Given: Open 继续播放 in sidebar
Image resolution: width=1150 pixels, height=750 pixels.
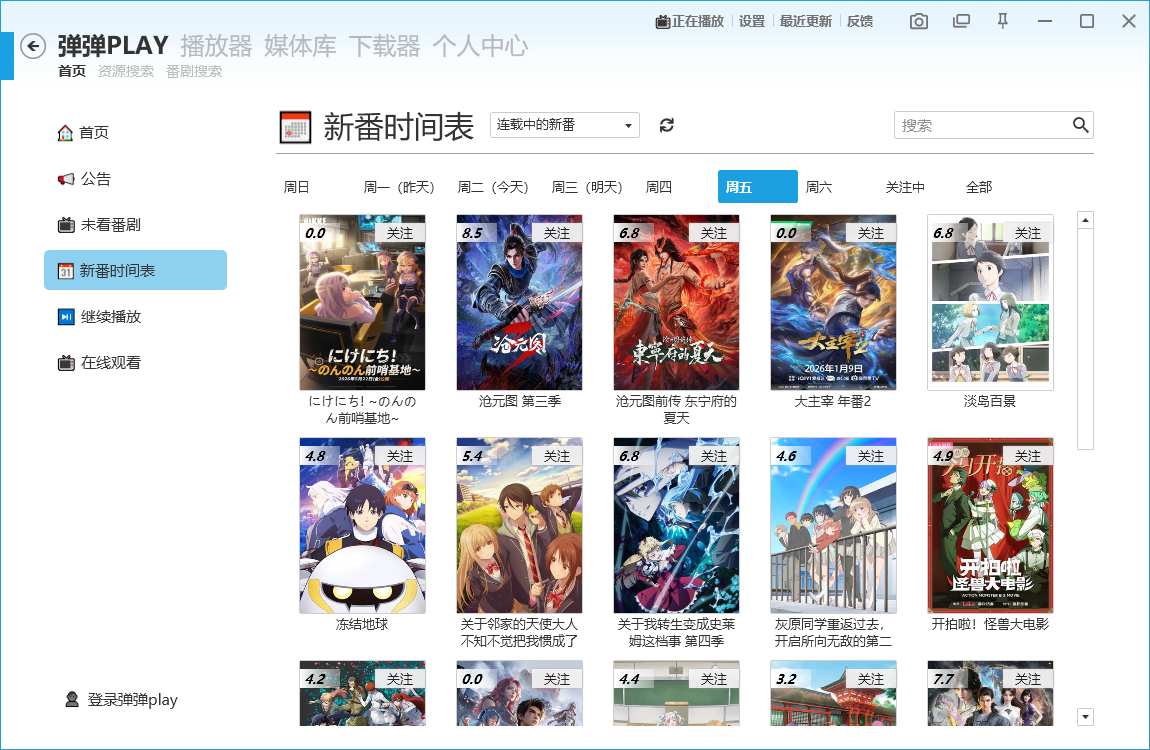Looking at the screenshot, I should [x=99, y=317].
